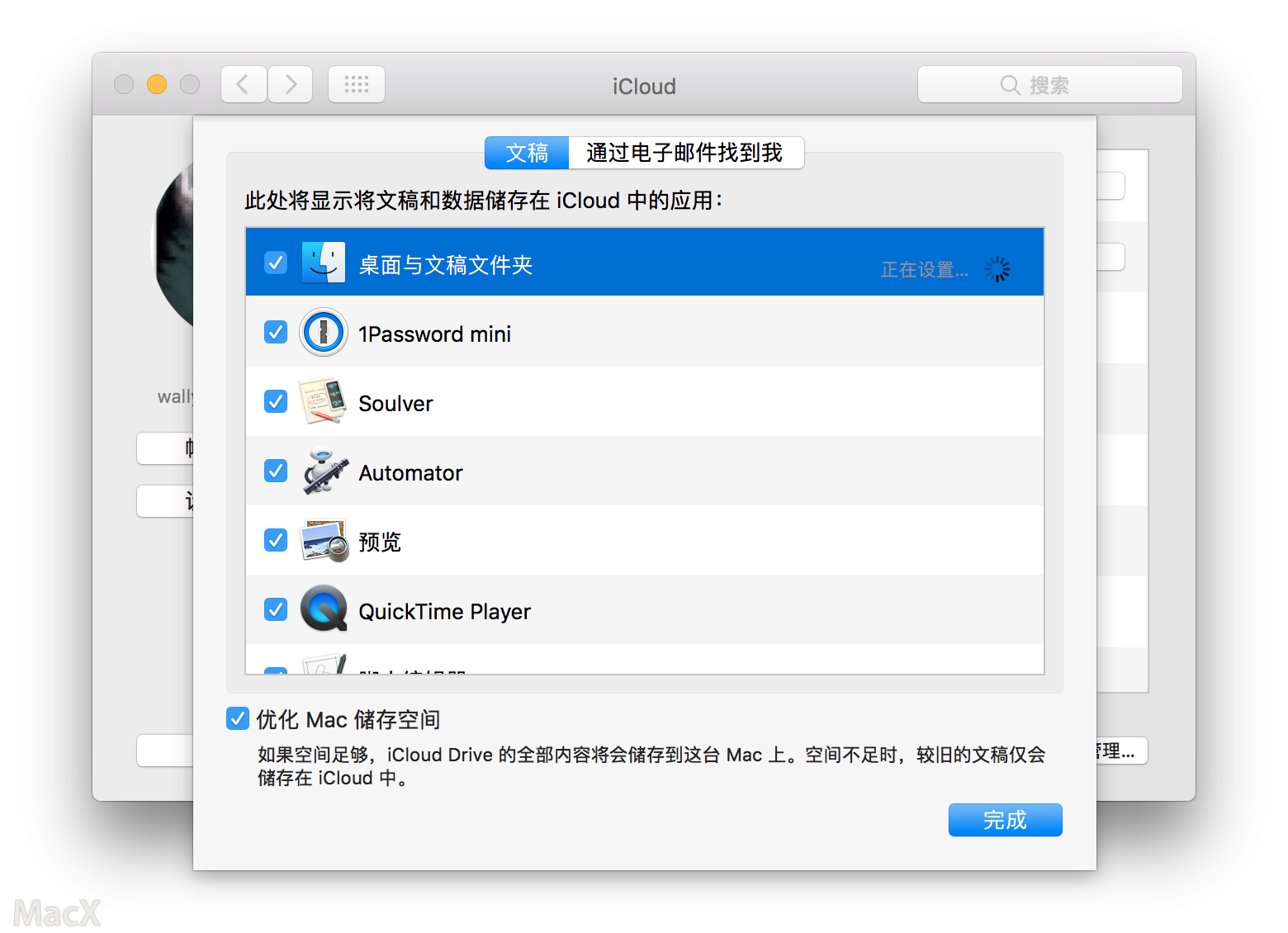Click the 预览 (Preview) app icon
1288x933 pixels.
pos(324,540)
